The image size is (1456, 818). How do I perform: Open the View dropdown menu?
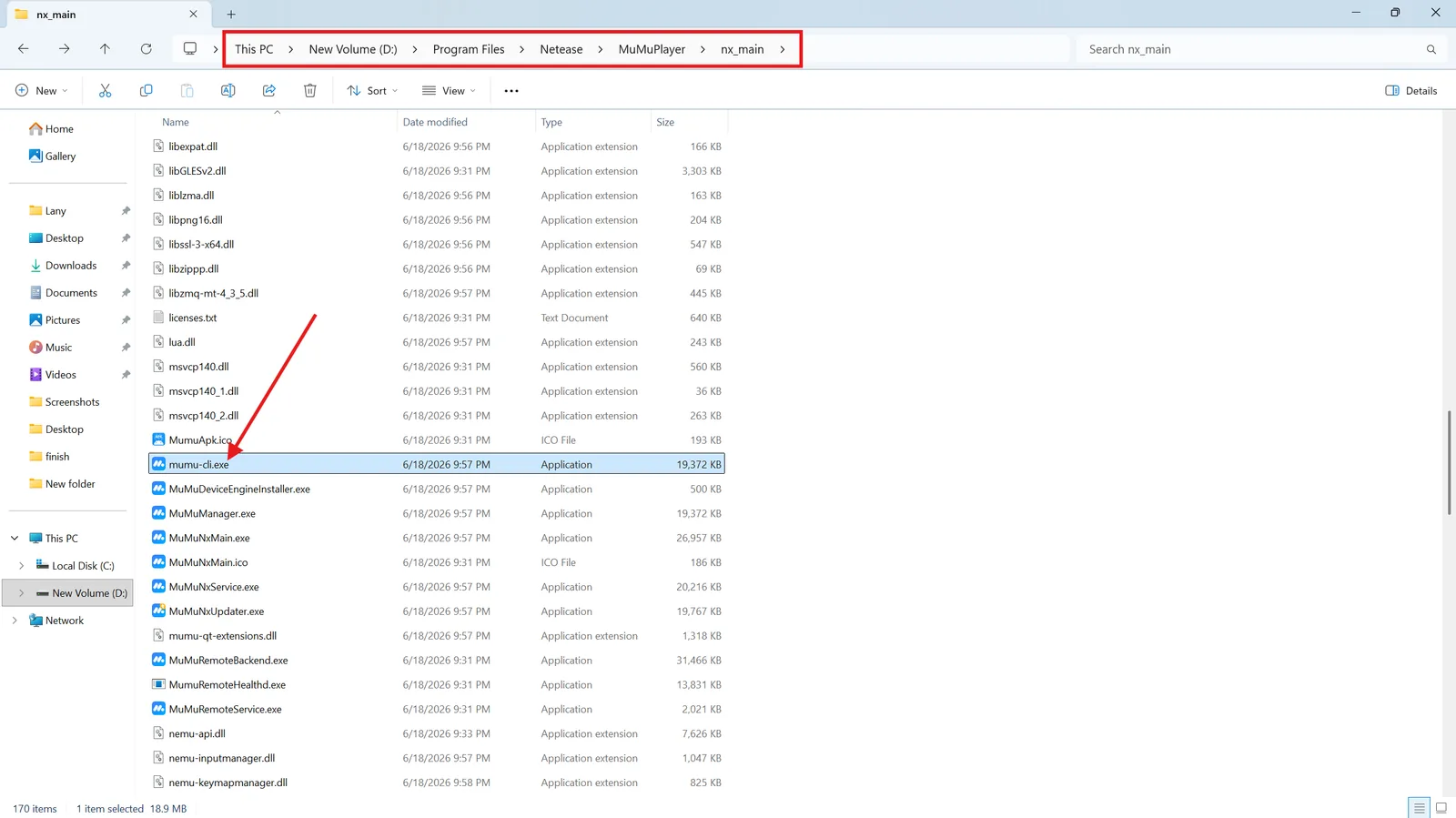(x=449, y=91)
